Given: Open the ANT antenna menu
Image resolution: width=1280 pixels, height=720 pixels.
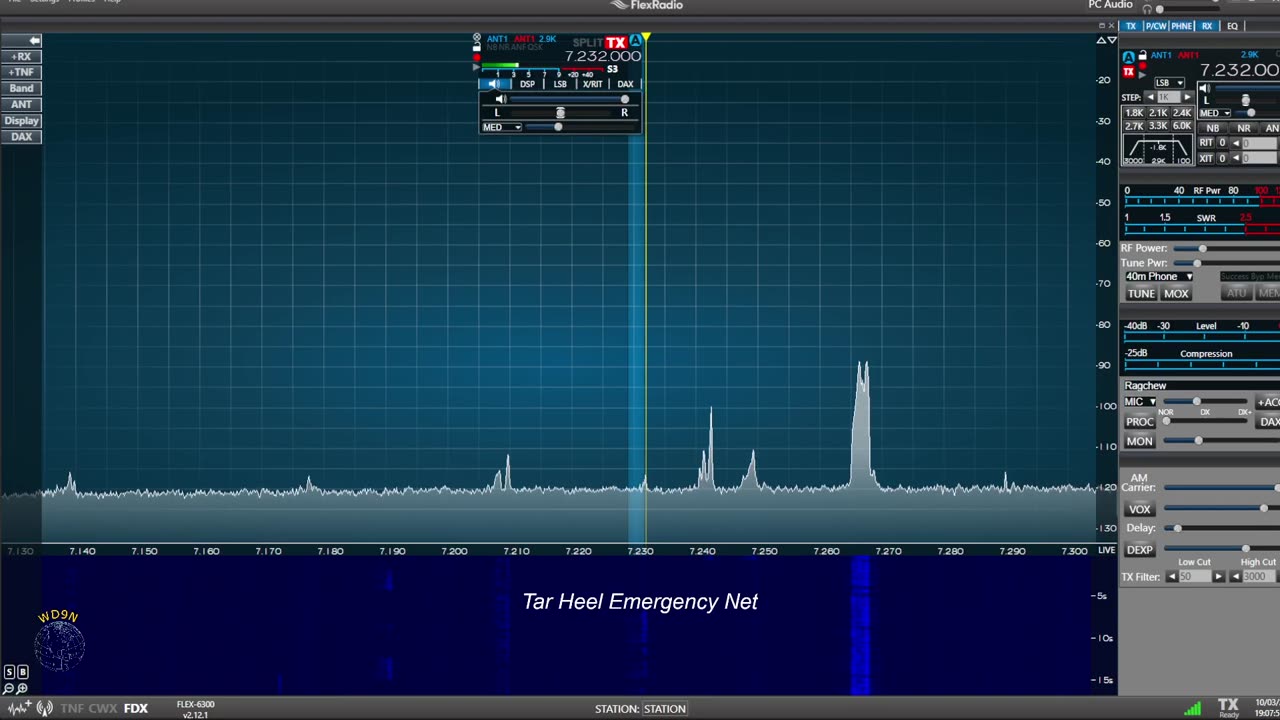Looking at the screenshot, I should click(x=21, y=105).
